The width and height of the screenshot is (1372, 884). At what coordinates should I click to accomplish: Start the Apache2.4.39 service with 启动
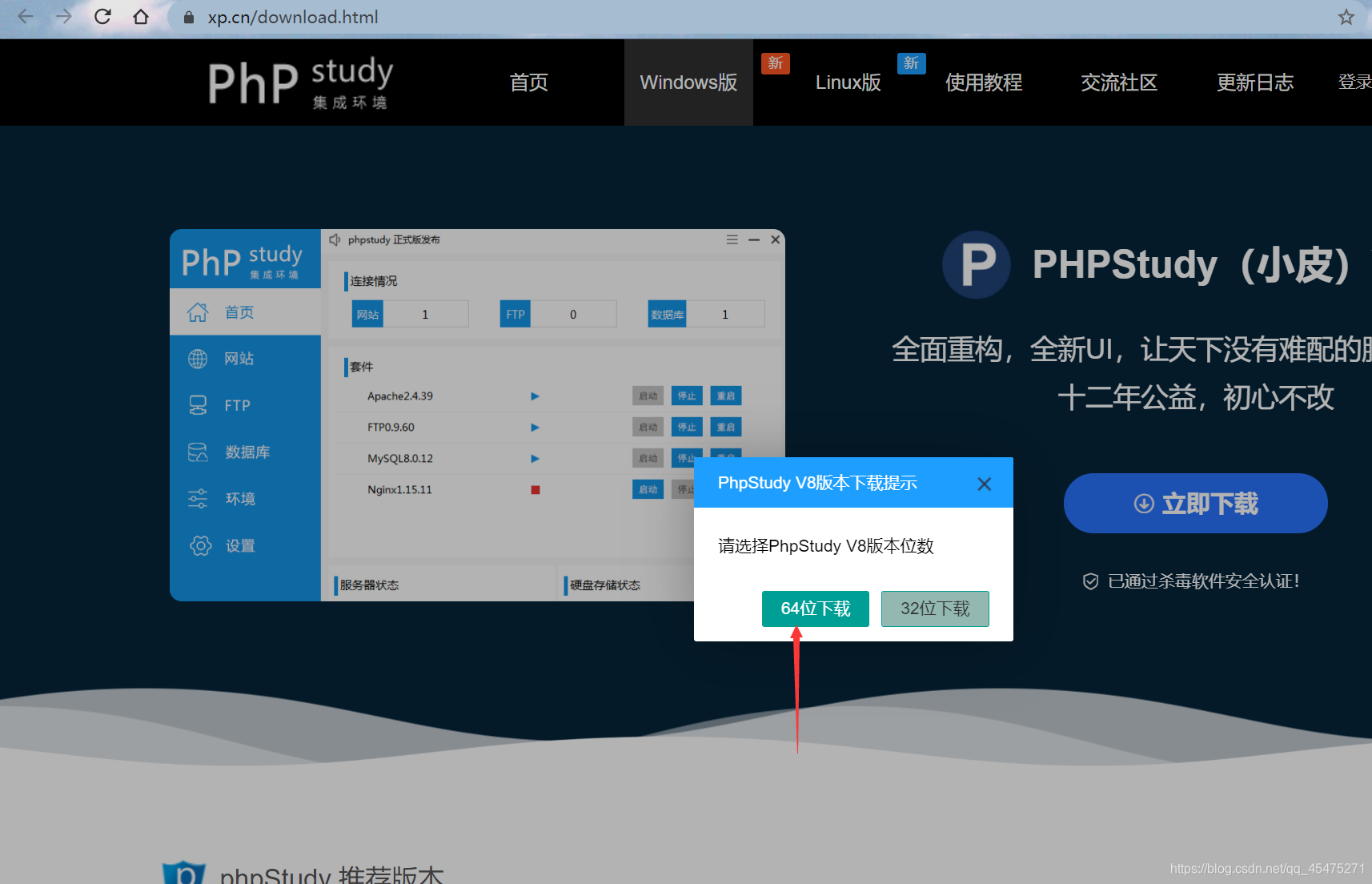[x=648, y=395]
